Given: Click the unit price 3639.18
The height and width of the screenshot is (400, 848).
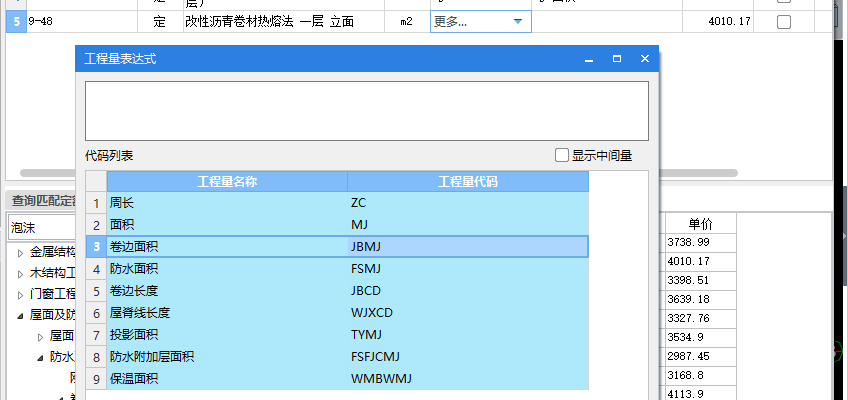Looking at the screenshot, I should pos(701,299).
